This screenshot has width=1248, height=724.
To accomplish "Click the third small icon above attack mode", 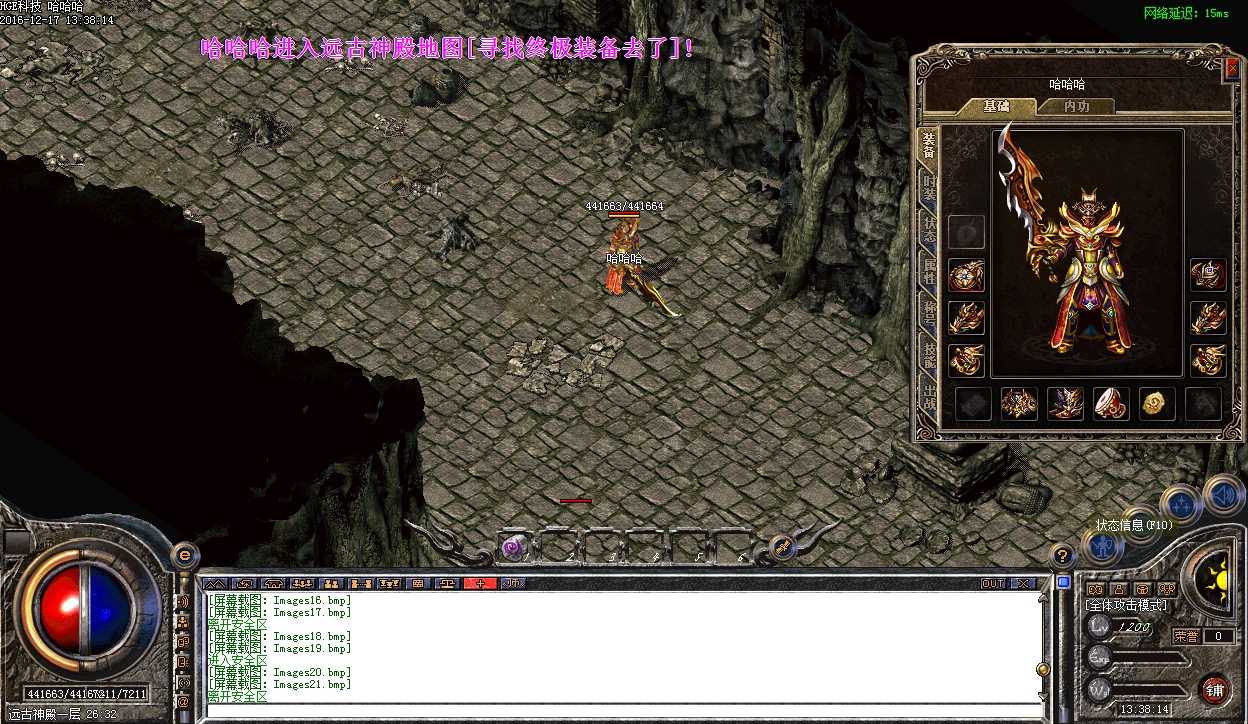I will tap(1140, 589).
